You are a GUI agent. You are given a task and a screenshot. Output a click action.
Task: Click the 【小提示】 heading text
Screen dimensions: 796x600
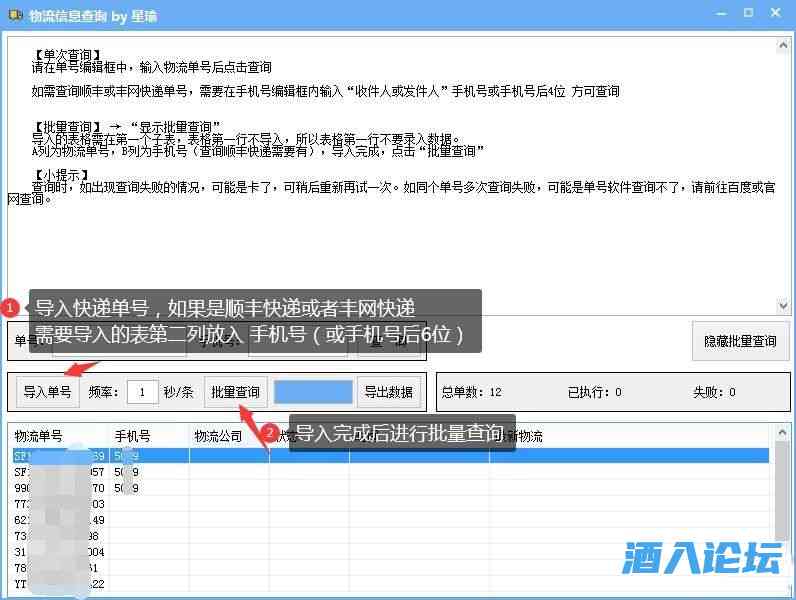click(61, 175)
